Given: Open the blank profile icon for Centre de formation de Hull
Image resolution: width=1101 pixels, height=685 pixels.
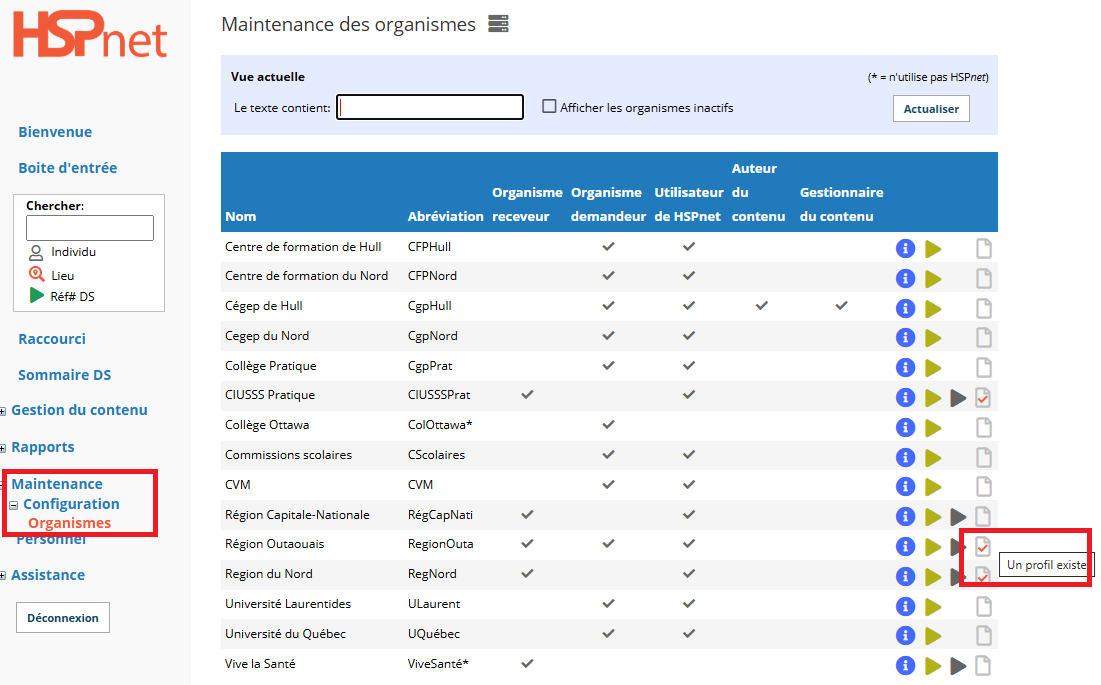Looking at the screenshot, I should (x=984, y=248).
